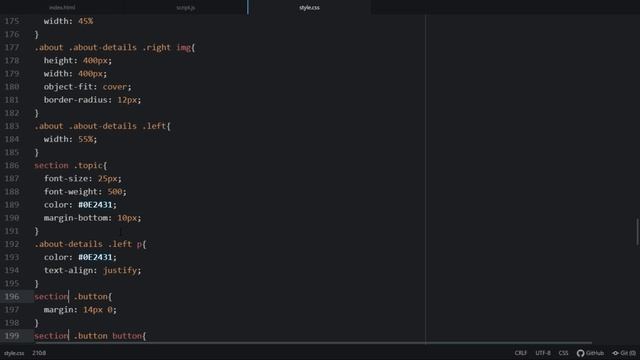The width and height of the screenshot is (640, 360).
Task: Click closing brace on line 191
Action: pos(37,231)
